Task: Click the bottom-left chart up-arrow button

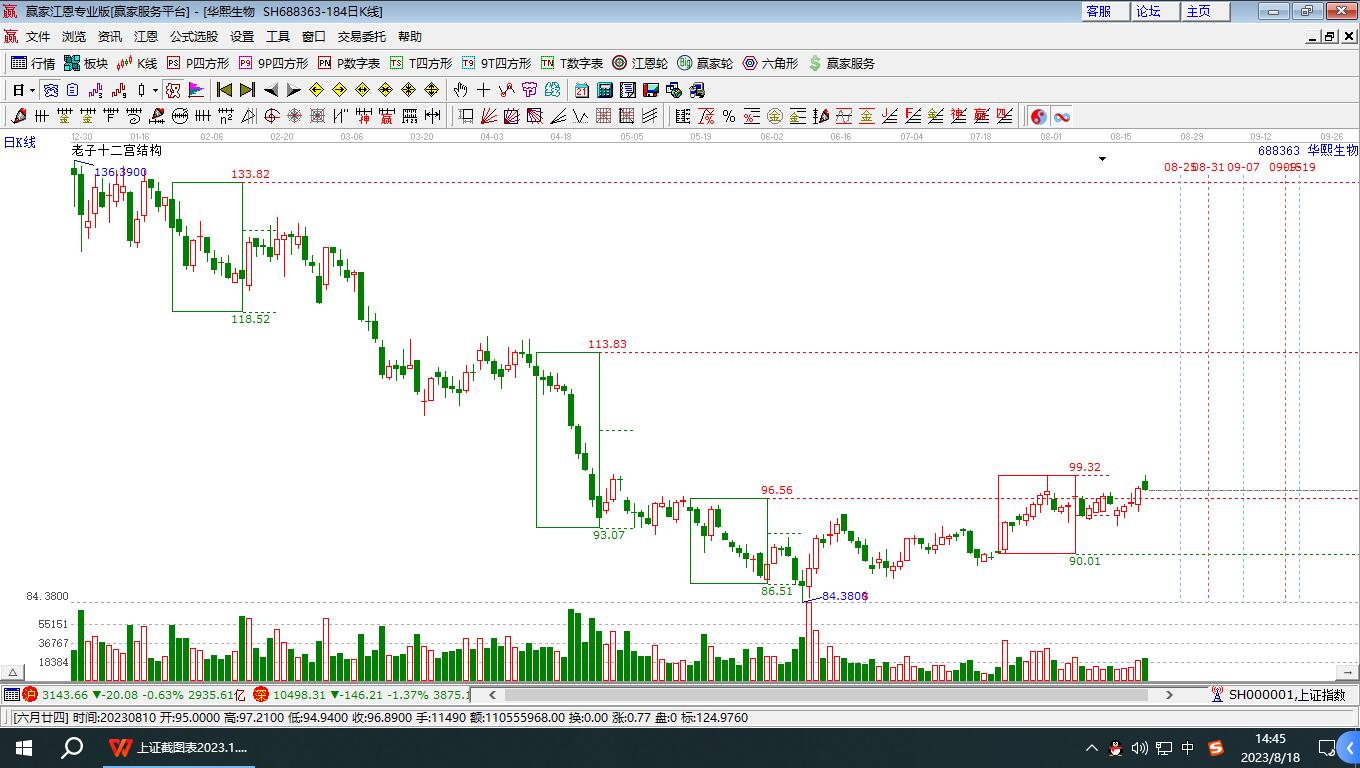Action: 12,673
